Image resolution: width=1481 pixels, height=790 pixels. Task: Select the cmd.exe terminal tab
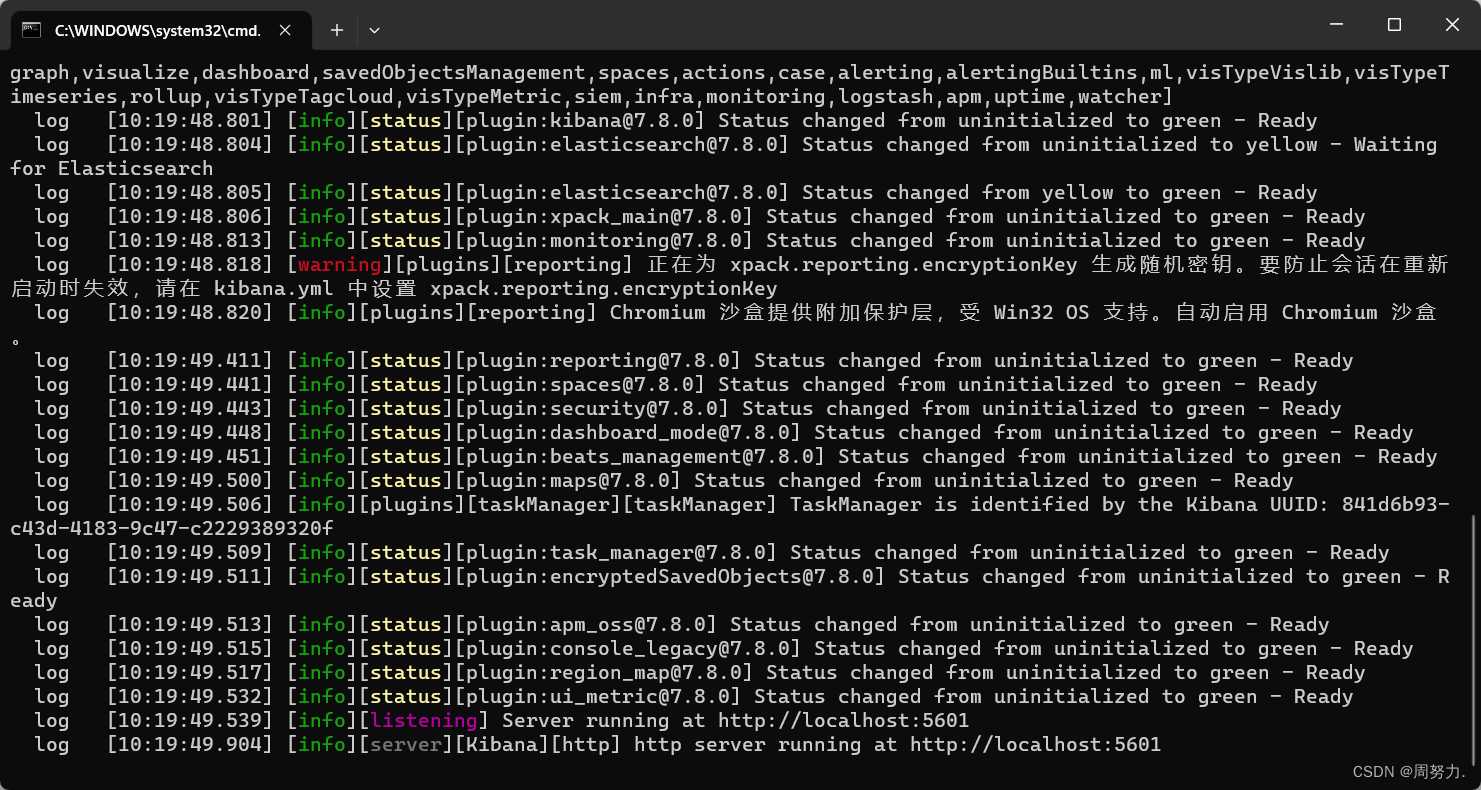pos(159,30)
